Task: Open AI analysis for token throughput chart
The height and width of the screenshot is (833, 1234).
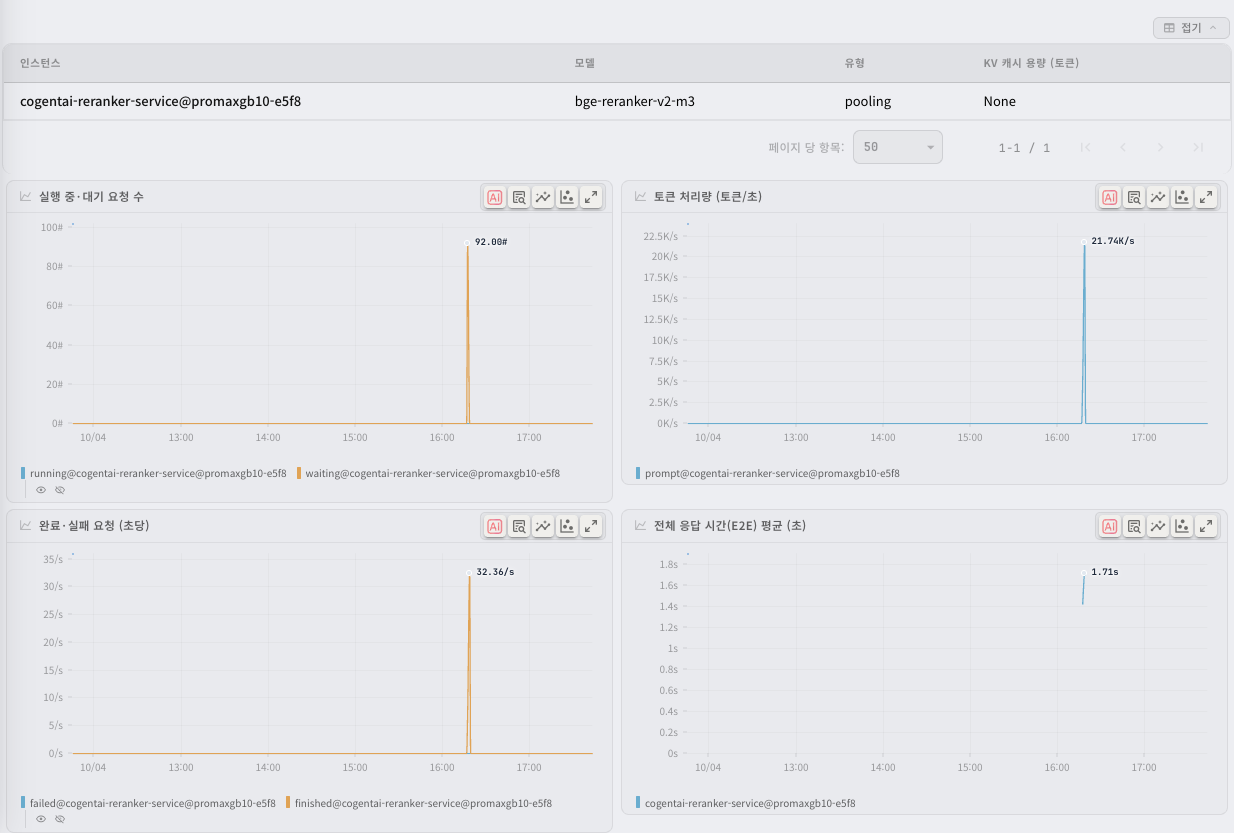Action: [1109, 197]
